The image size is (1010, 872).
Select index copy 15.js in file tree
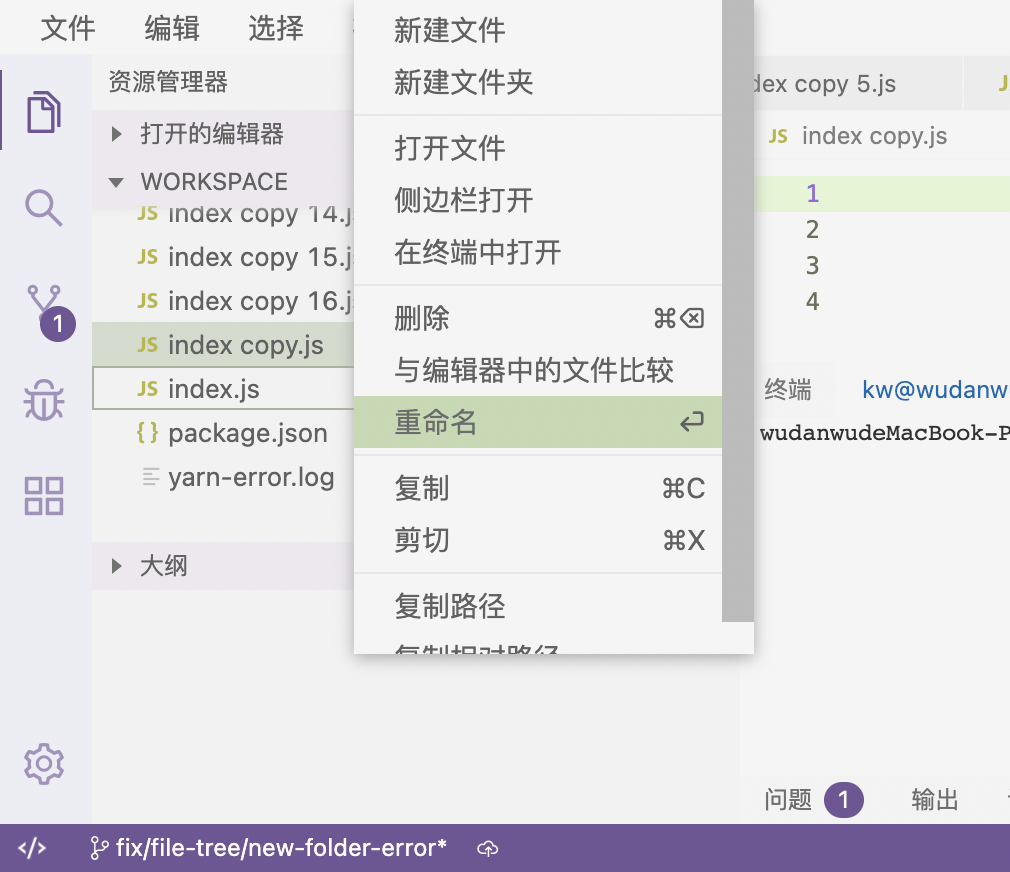[223, 257]
